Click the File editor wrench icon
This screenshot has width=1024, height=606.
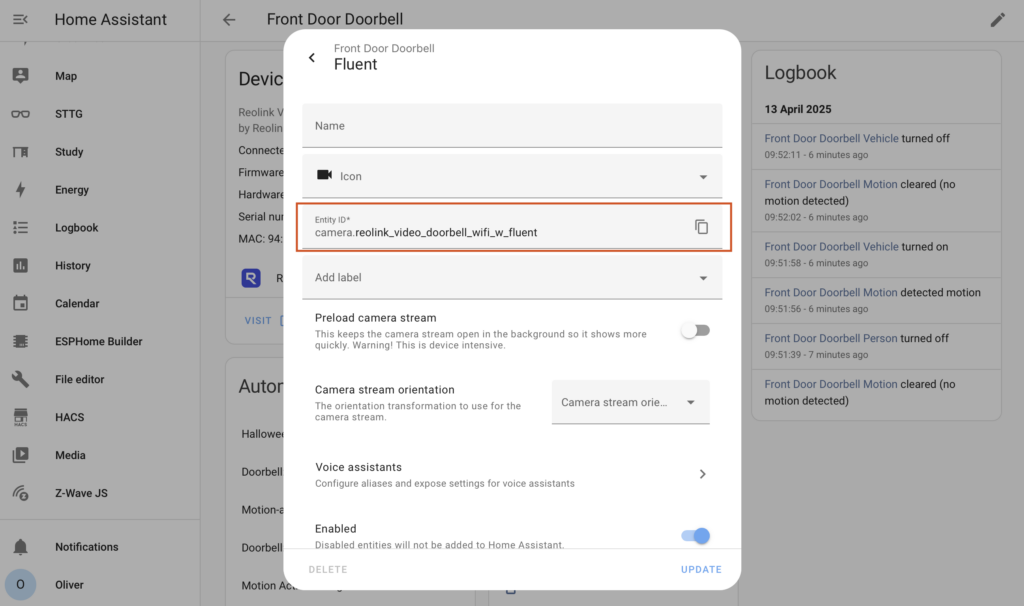click(20, 379)
